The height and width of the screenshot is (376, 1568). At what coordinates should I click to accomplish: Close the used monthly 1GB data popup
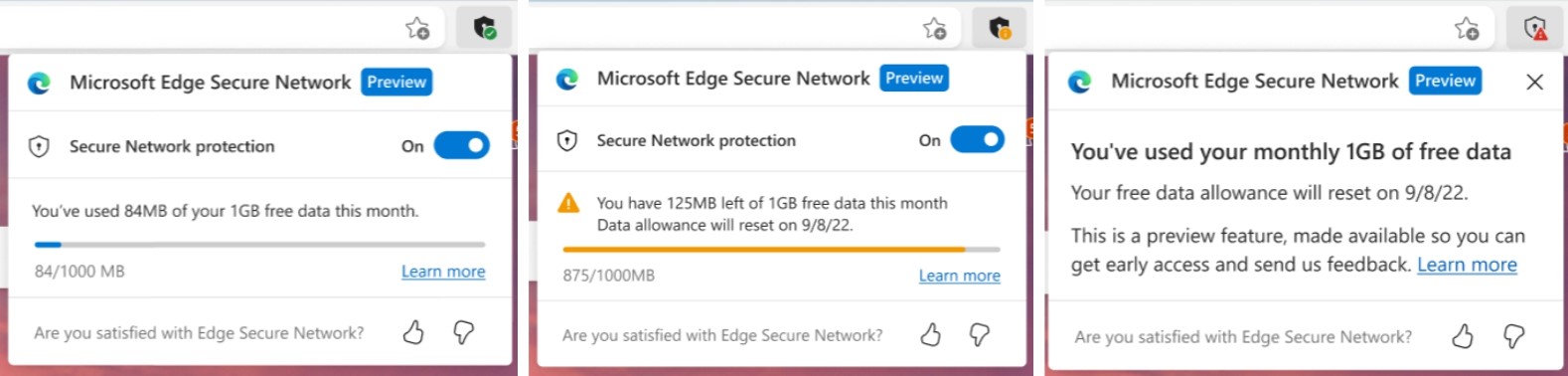click(x=1534, y=82)
